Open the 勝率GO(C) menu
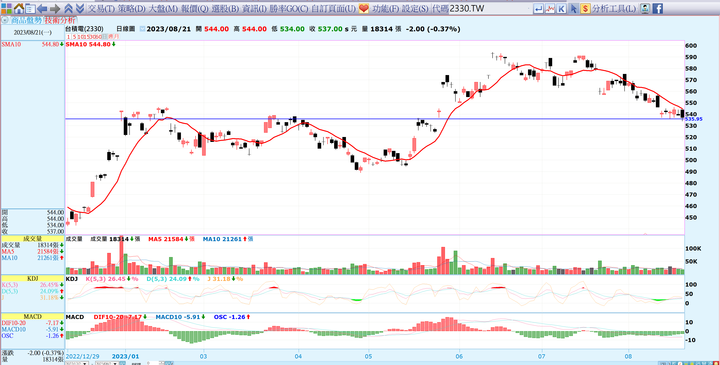This screenshot has height=365, width=720. coord(289,9)
